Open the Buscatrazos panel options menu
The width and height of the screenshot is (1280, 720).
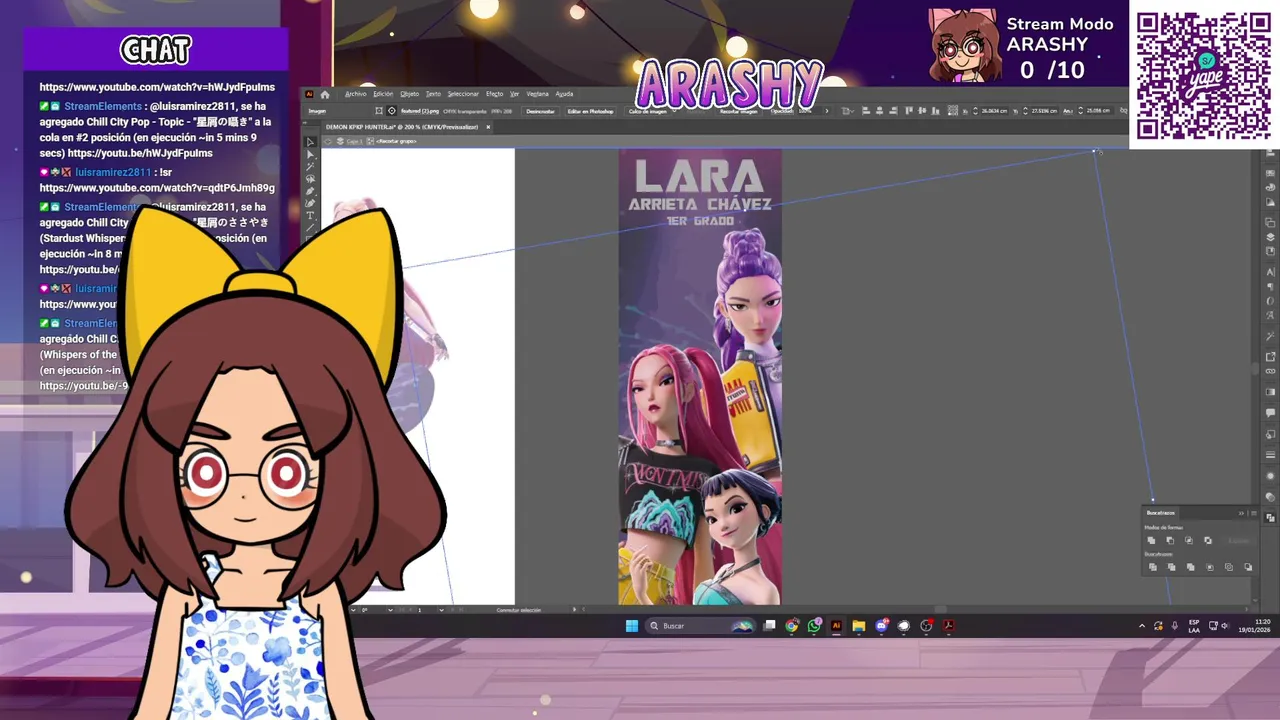1254,513
